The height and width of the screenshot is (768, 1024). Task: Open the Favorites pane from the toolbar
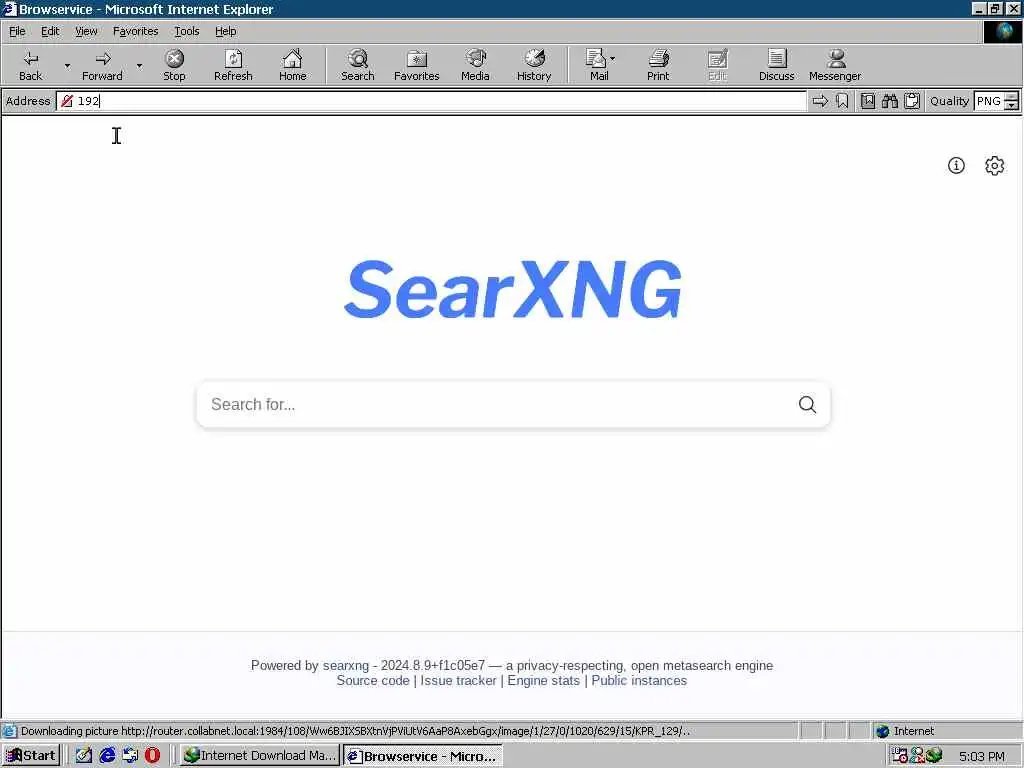click(417, 65)
